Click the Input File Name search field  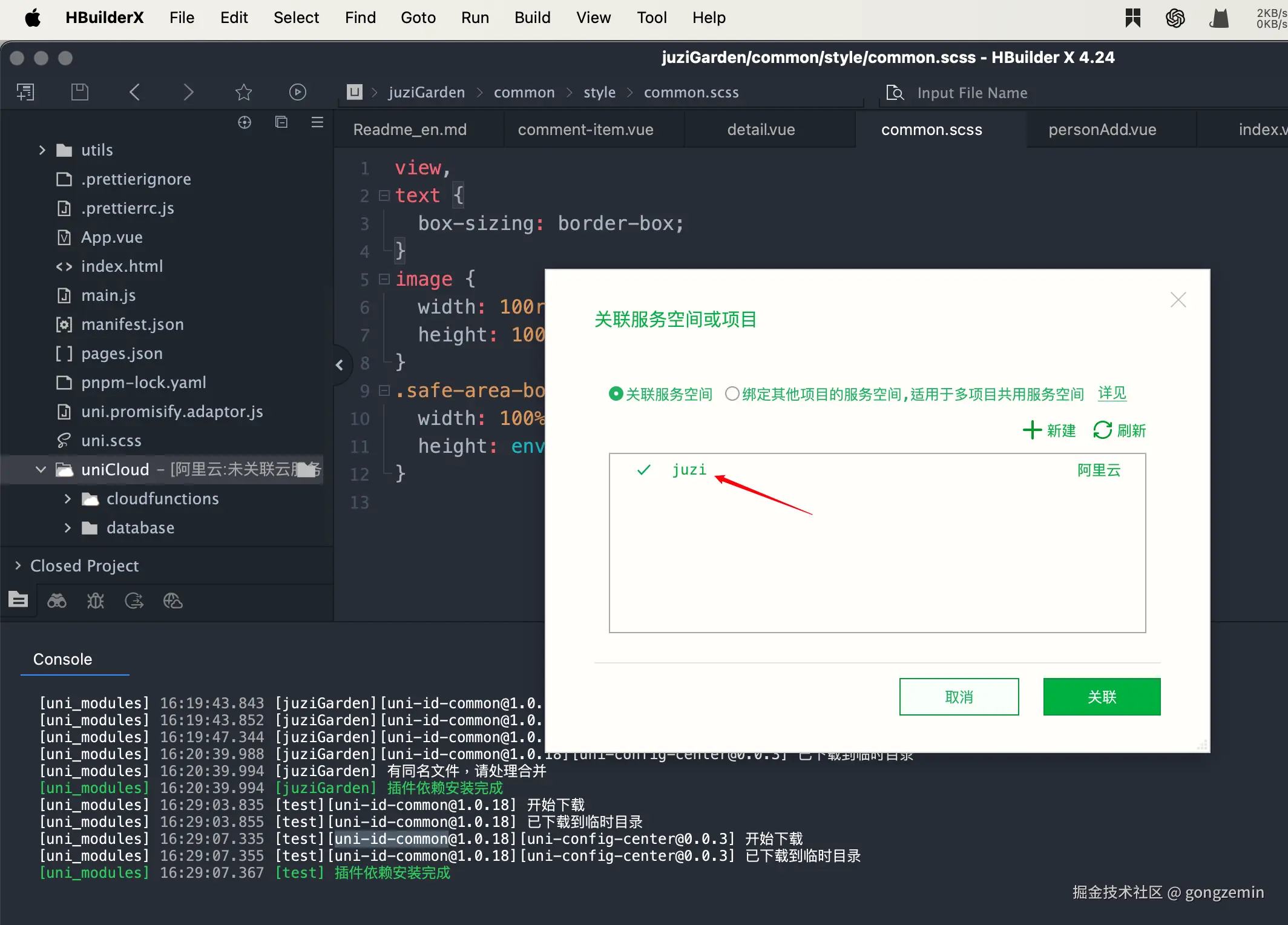[x=972, y=93]
